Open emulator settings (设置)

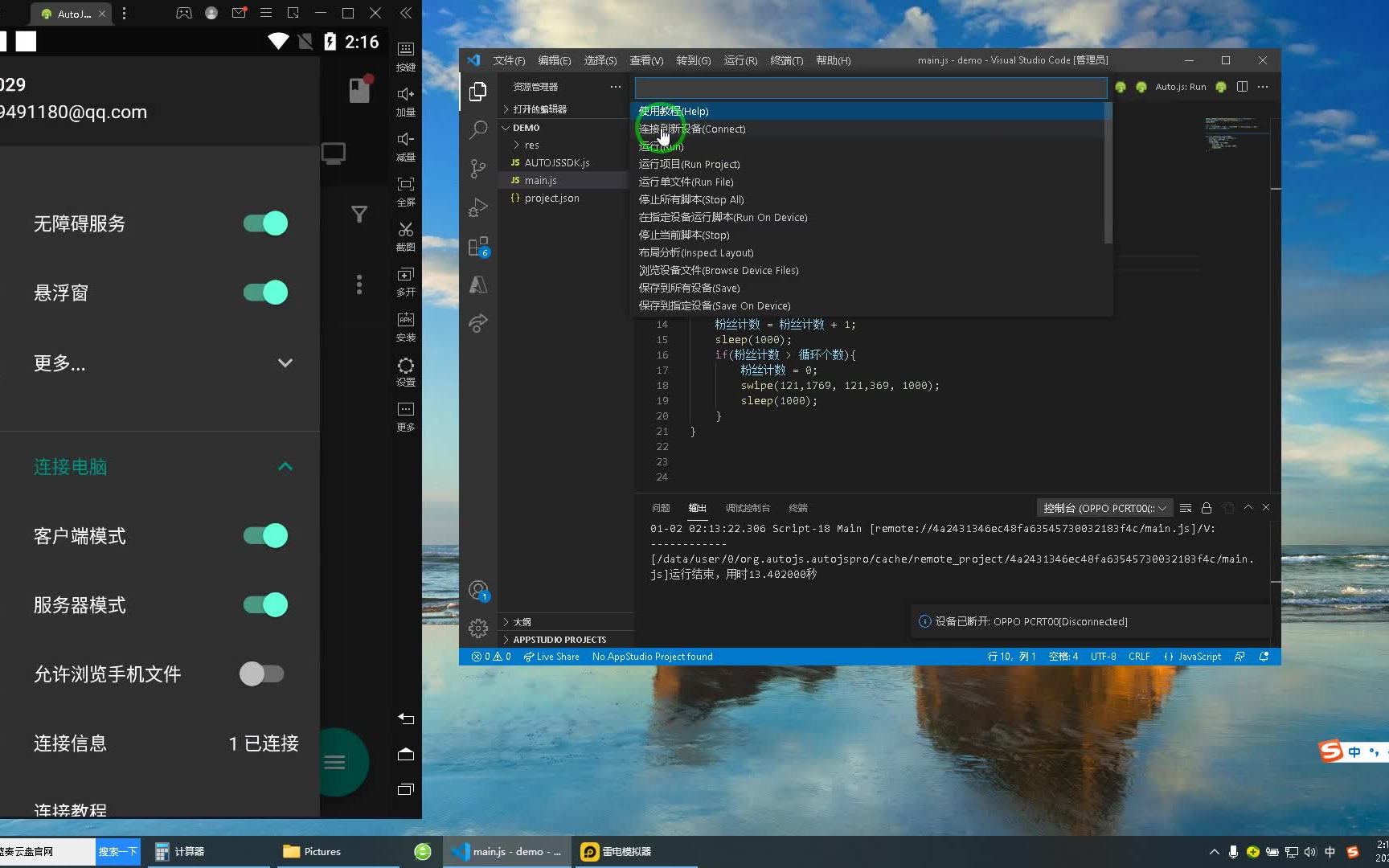pyautogui.click(x=406, y=371)
